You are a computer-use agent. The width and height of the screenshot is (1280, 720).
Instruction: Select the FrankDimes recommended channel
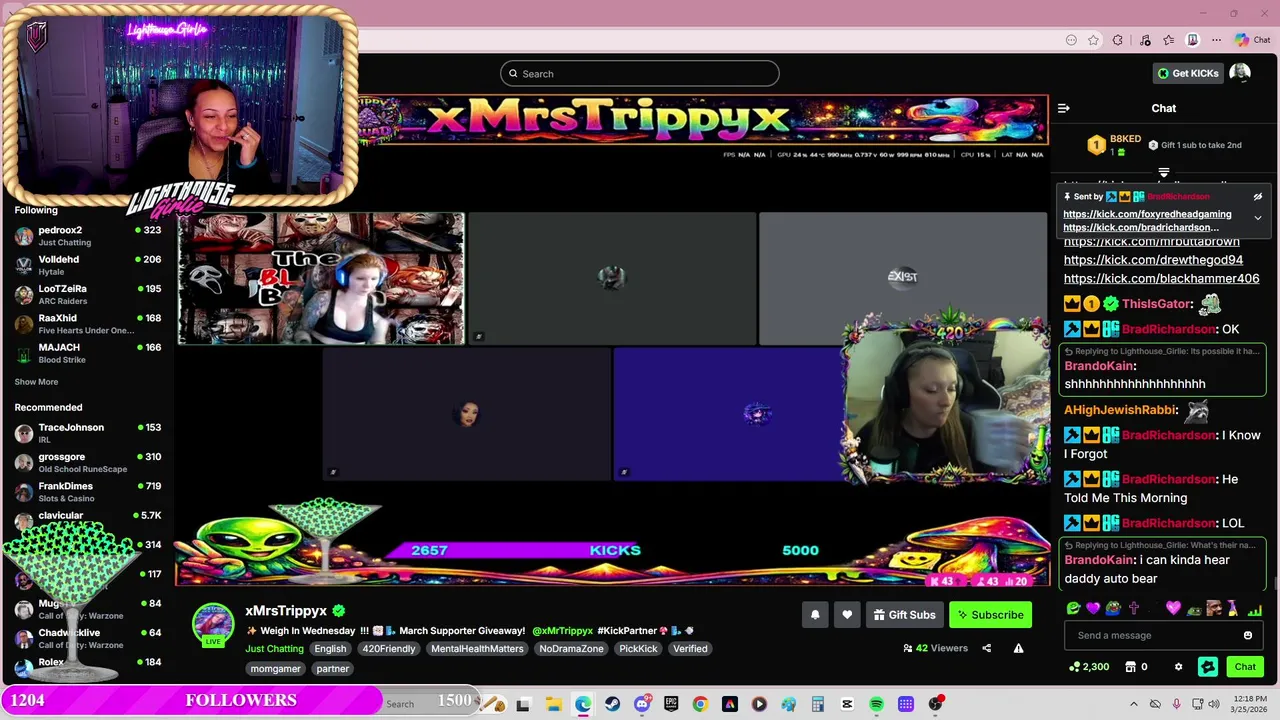tap(88, 492)
